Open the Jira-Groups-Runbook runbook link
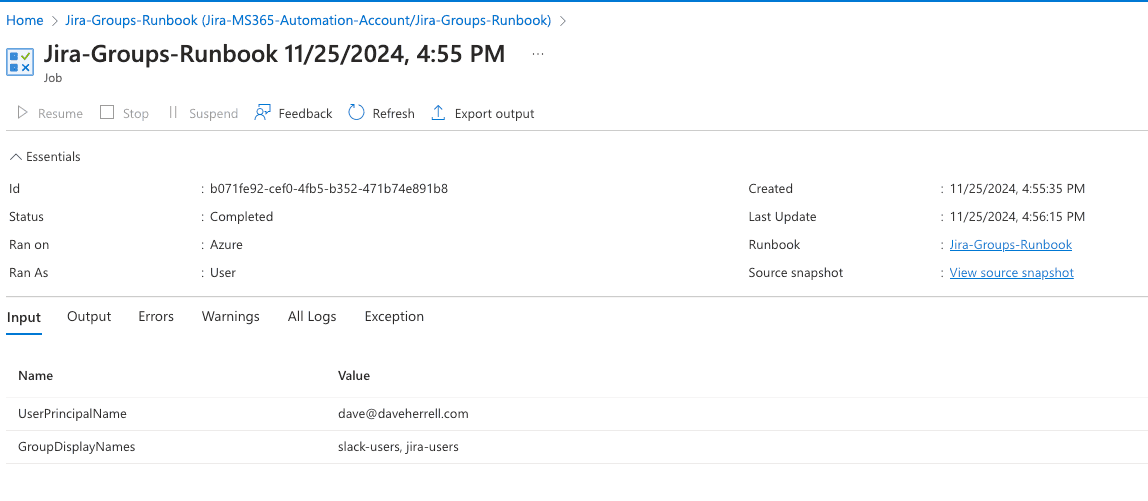This screenshot has height=501, width=1148. click(x=1010, y=245)
